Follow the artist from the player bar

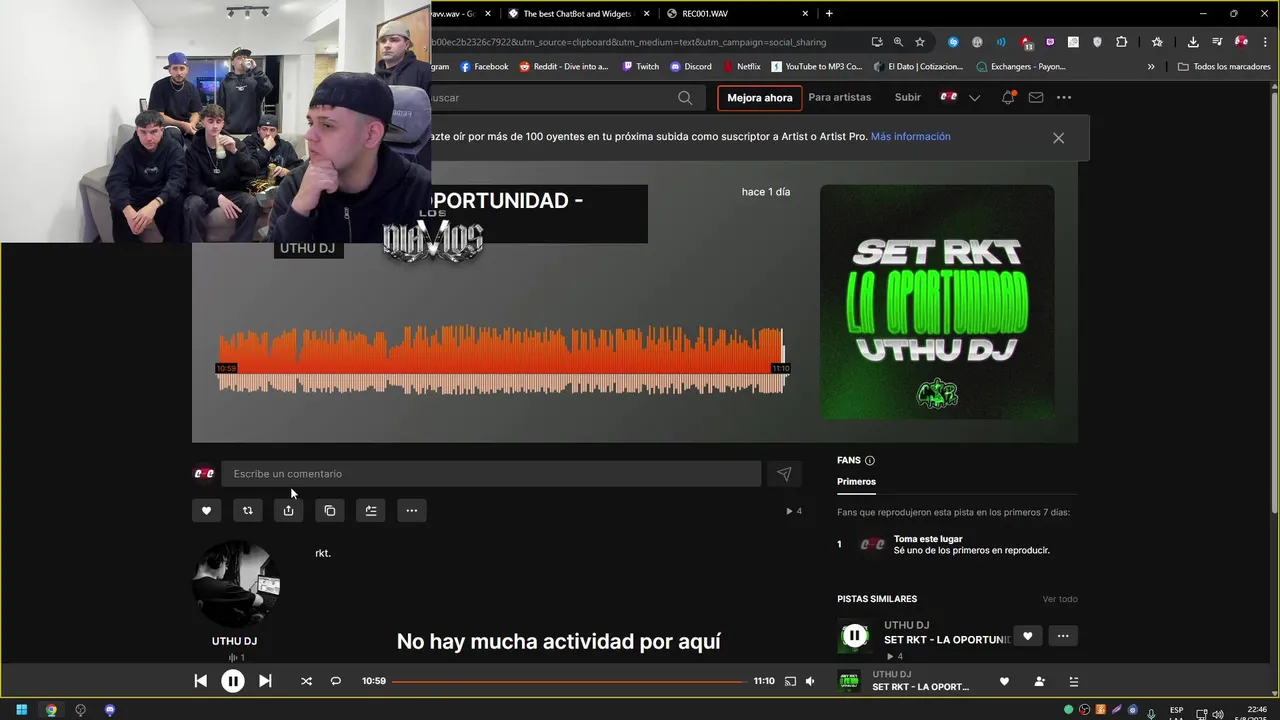click(1039, 681)
